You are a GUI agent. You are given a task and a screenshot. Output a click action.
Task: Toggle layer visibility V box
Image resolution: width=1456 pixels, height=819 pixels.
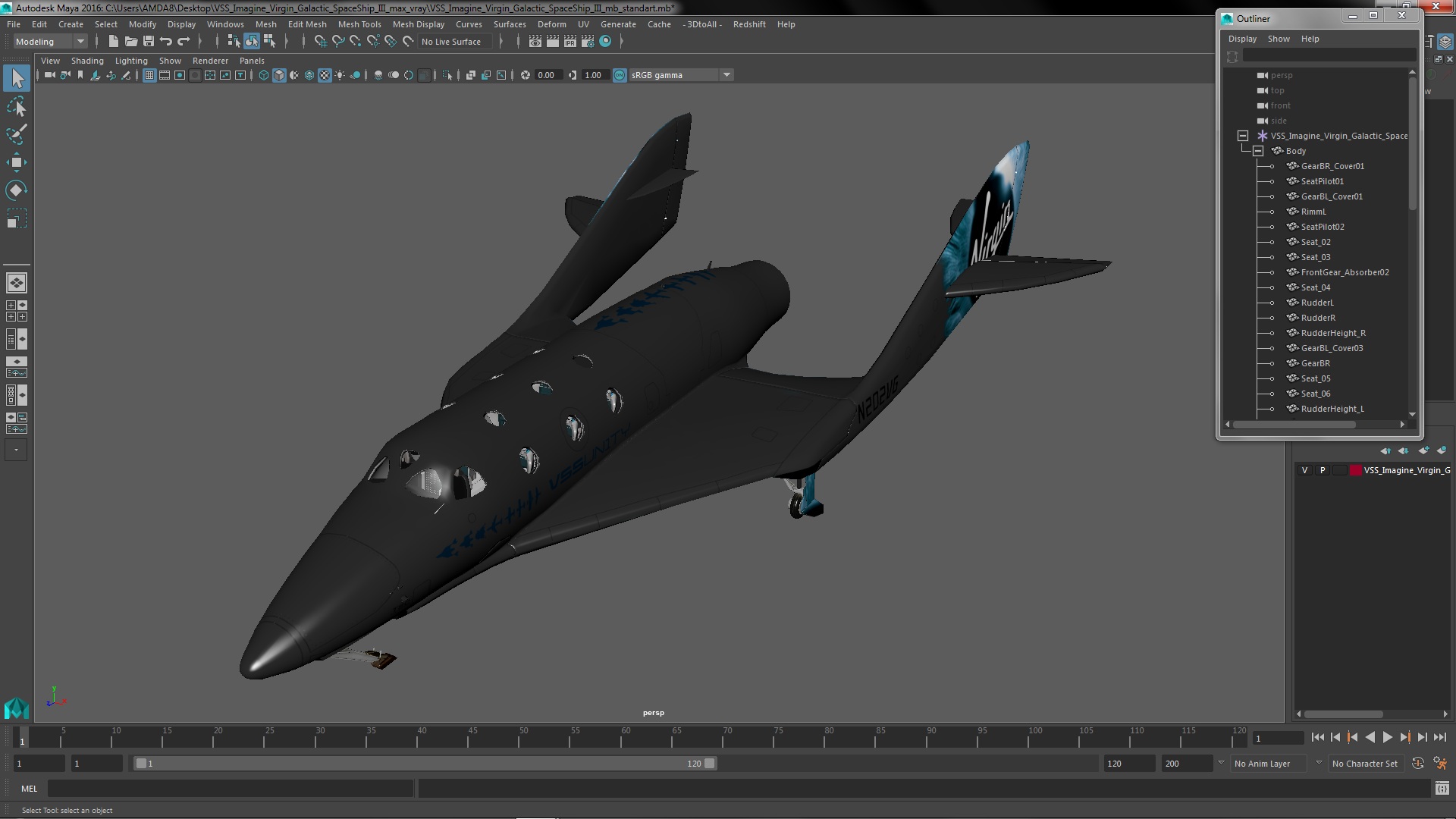[x=1304, y=470]
